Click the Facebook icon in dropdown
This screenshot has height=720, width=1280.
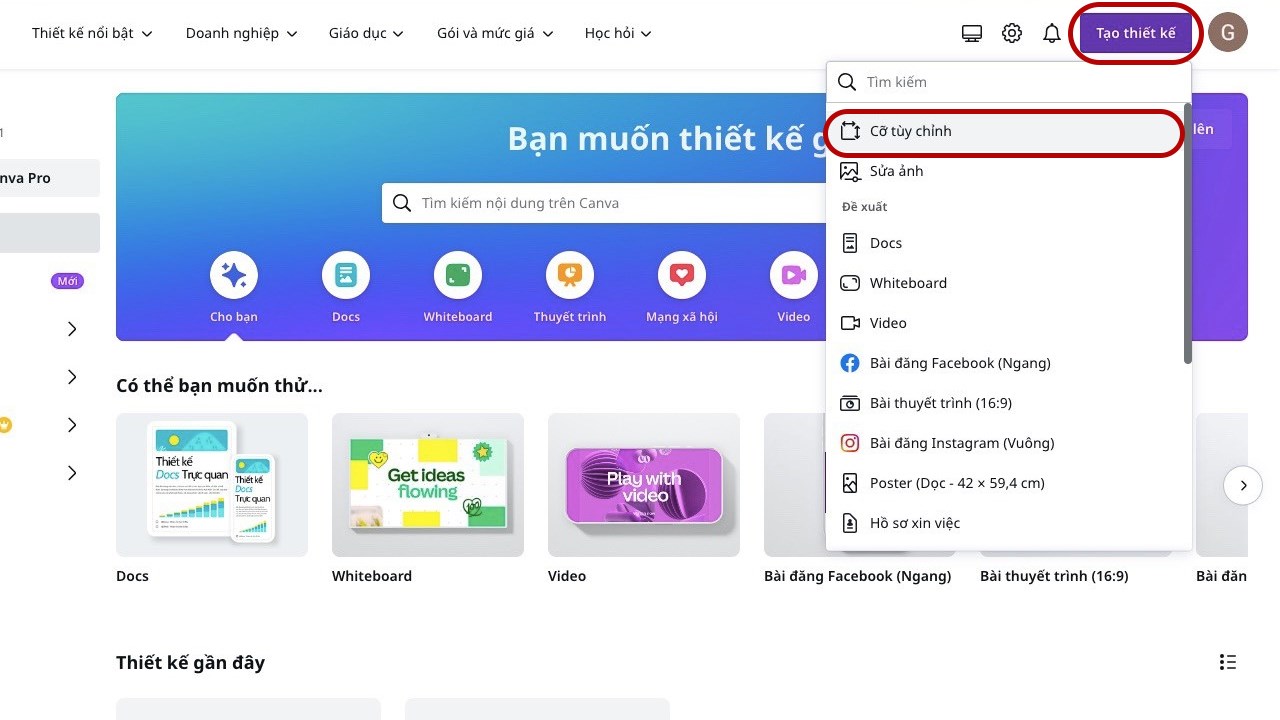point(850,363)
